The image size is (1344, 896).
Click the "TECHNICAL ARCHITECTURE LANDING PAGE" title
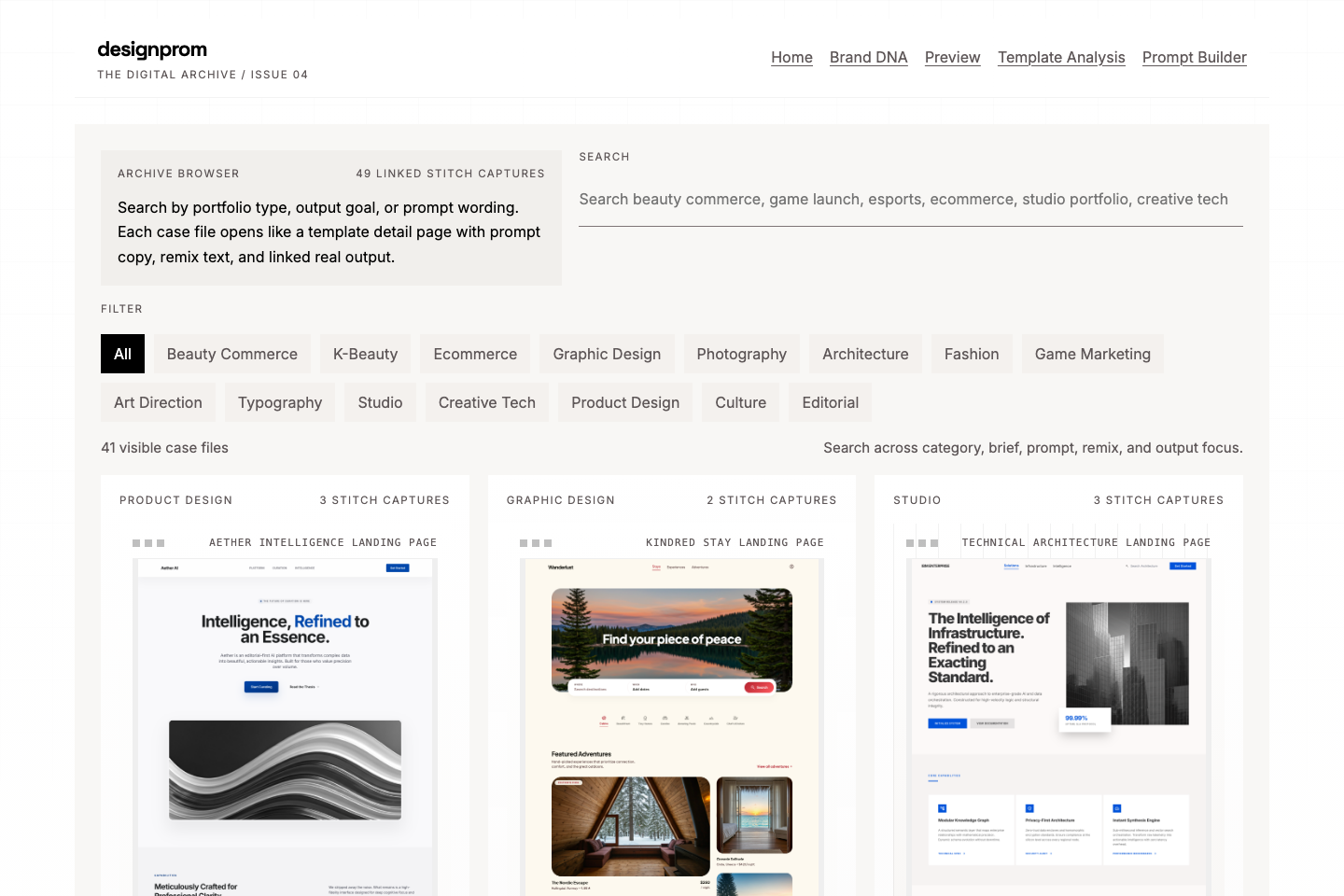coord(1086,542)
